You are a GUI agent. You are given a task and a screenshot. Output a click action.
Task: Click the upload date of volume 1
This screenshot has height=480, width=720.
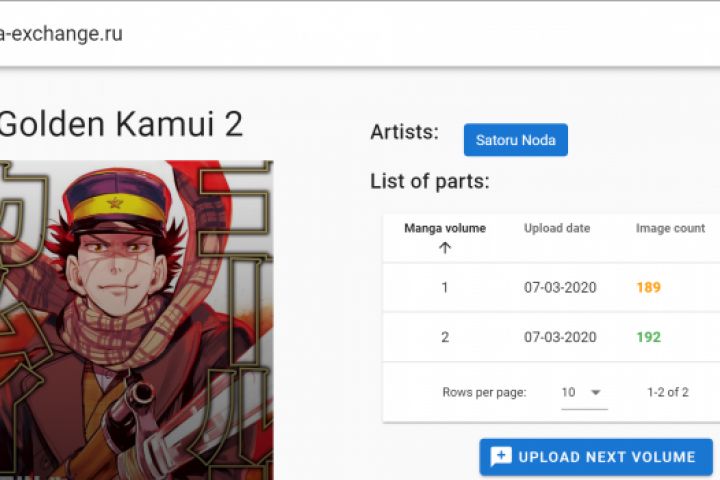(x=560, y=288)
